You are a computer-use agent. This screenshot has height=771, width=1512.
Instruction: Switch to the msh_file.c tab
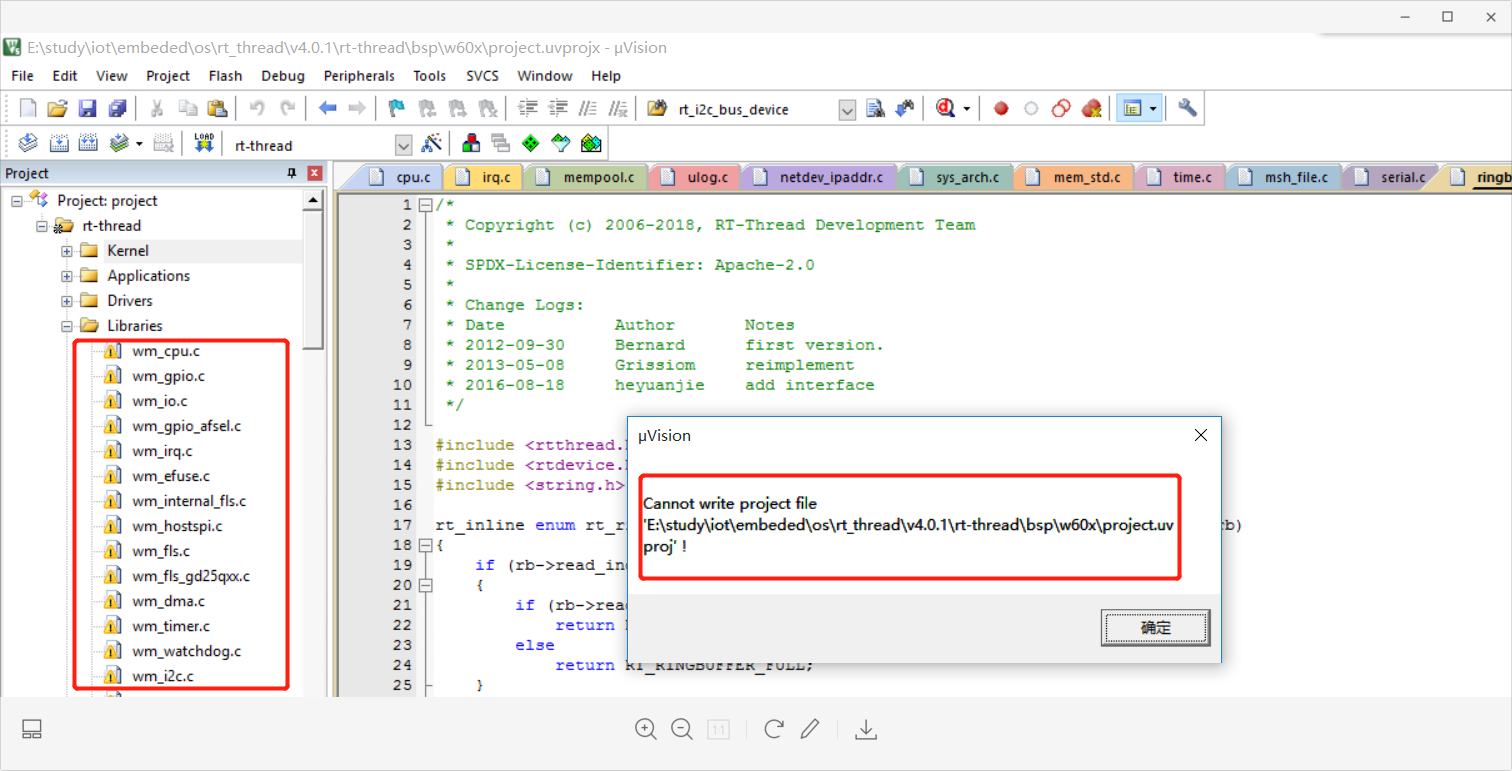(1285, 177)
